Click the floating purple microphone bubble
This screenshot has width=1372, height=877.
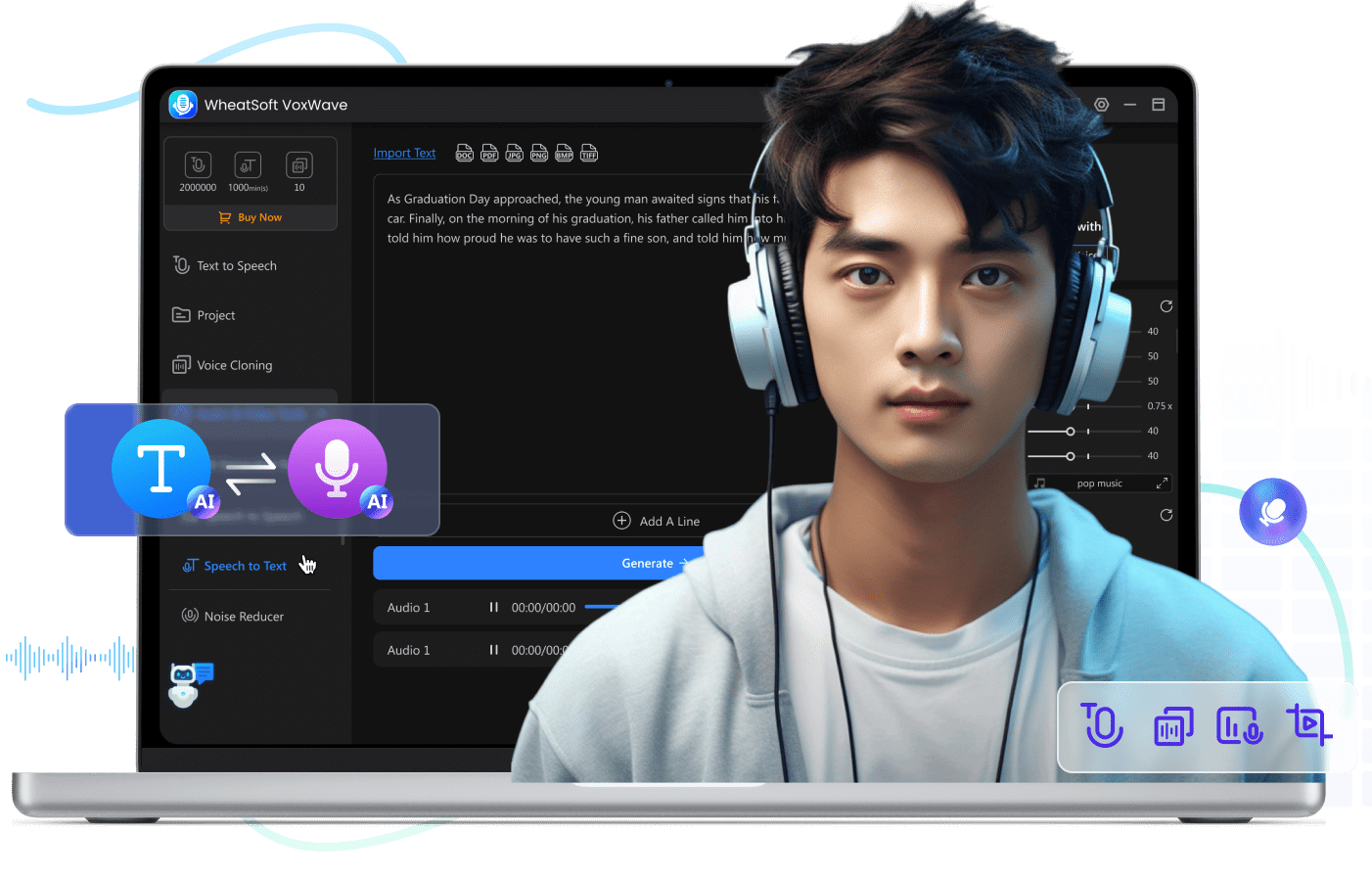click(x=1272, y=511)
